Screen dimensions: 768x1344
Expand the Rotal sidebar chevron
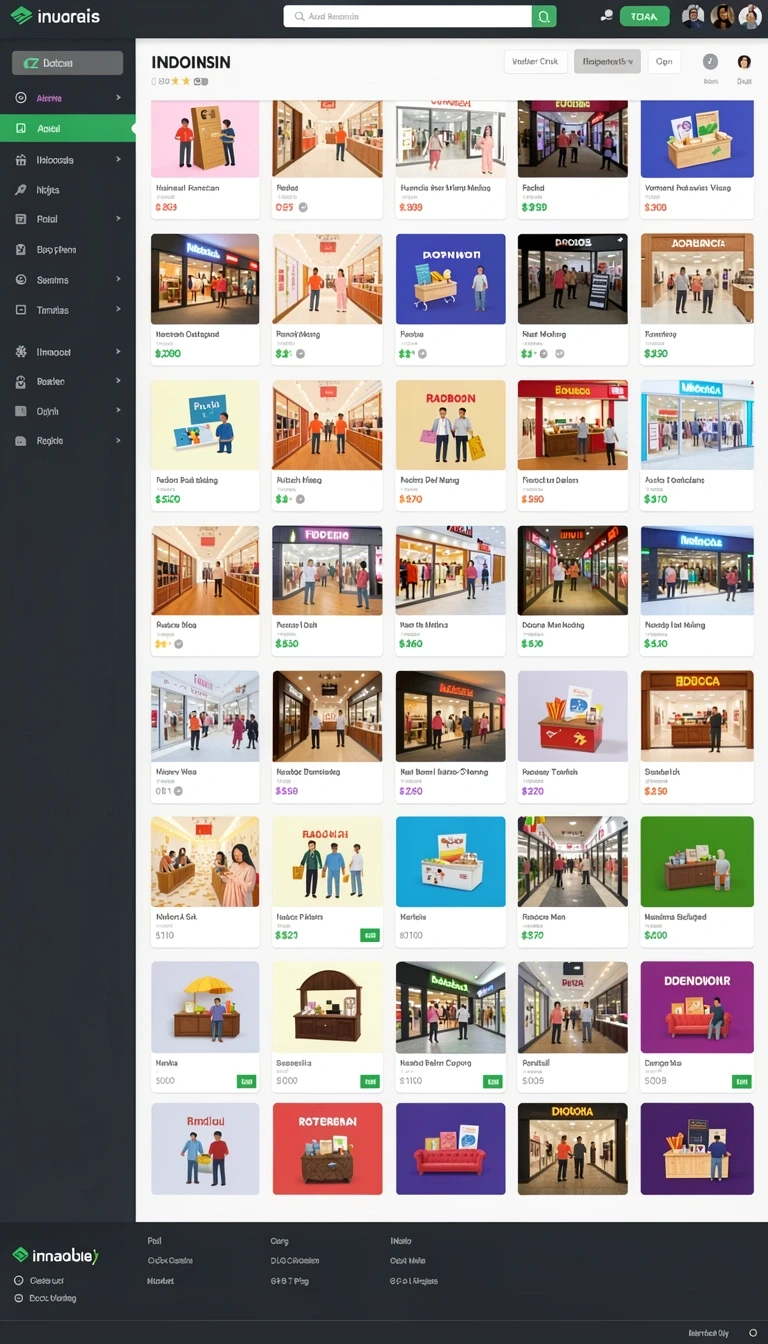pos(118,219)
